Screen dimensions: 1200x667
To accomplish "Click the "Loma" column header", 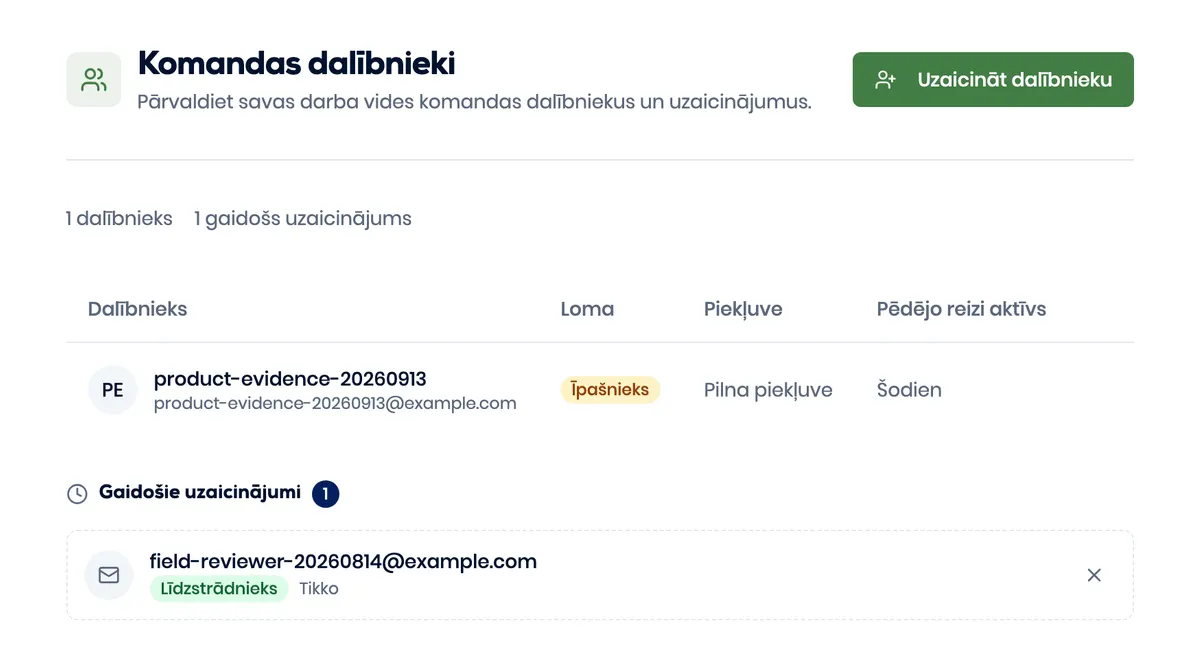I will pos(587,309).
